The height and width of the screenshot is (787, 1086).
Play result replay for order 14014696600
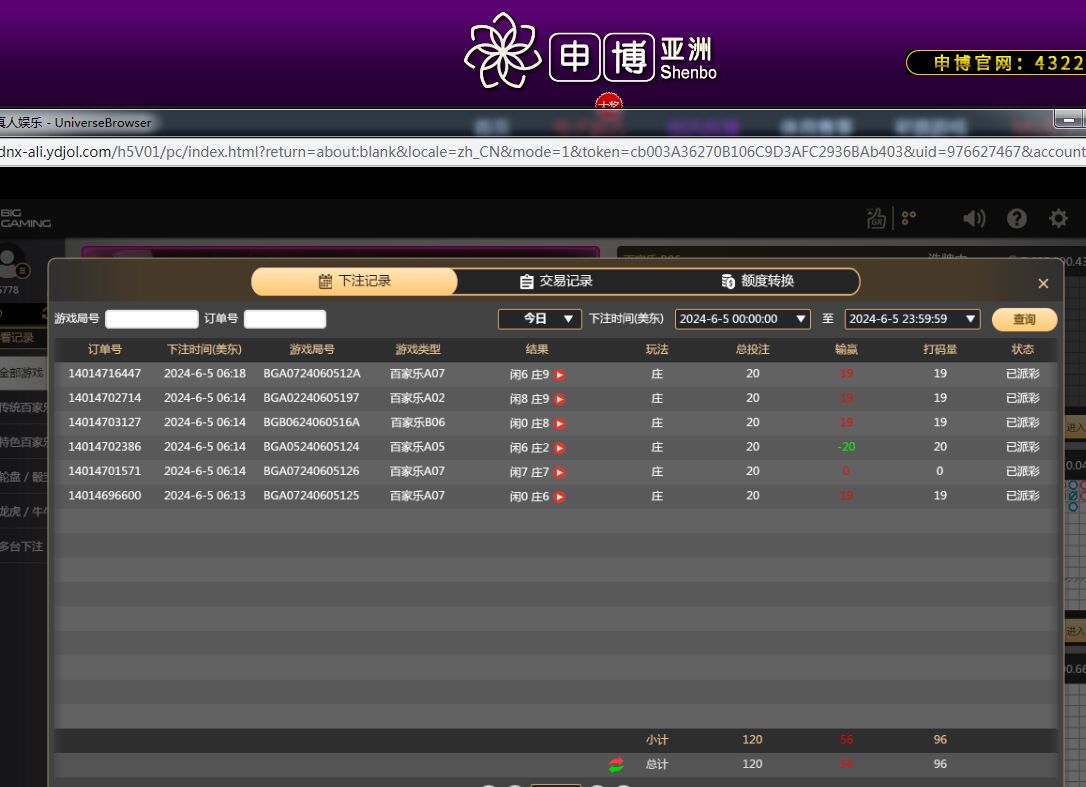pyautogui.click(x=560, y=497)
